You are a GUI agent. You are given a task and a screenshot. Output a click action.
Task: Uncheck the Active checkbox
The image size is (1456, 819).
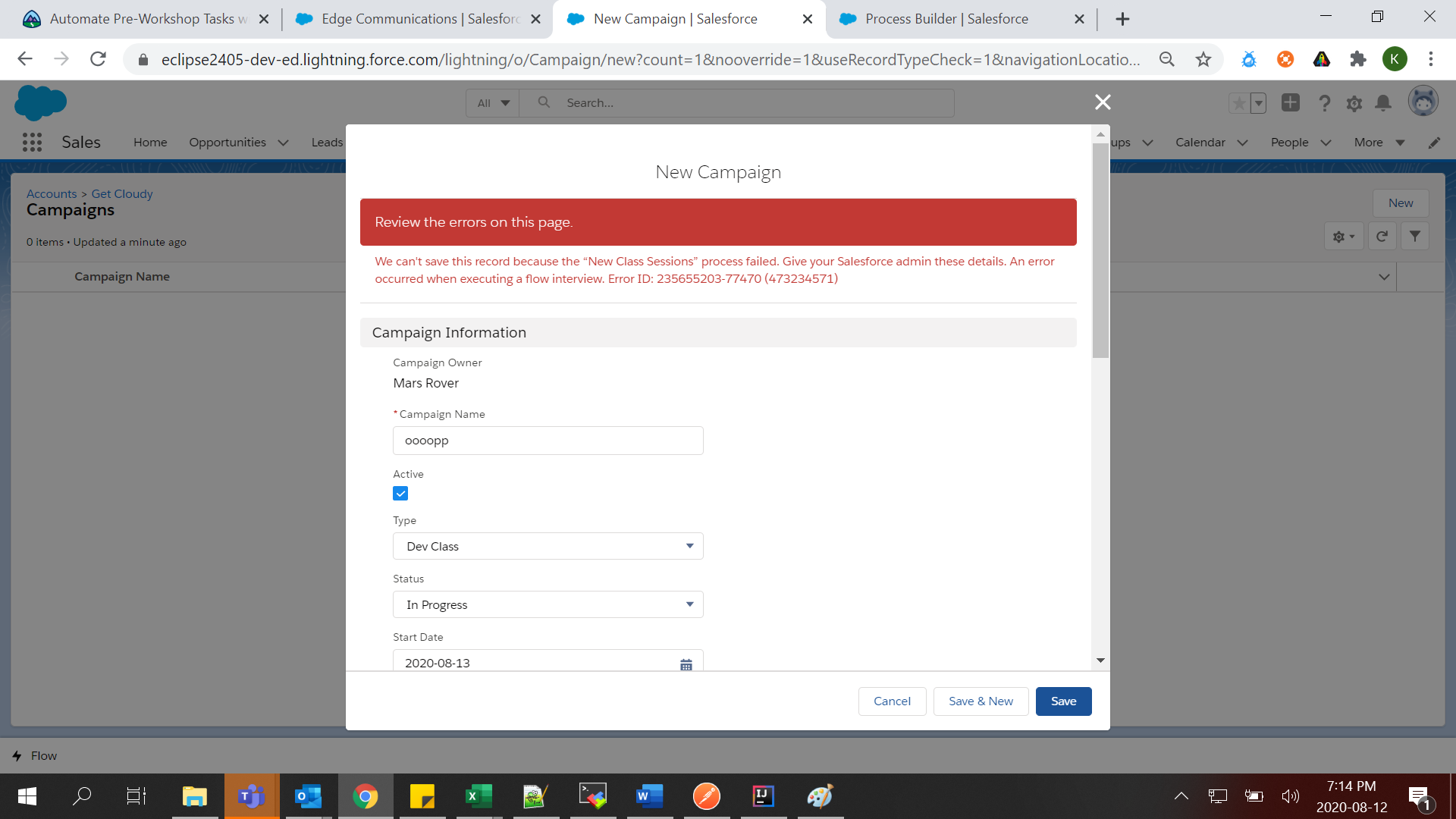(400, 494)
